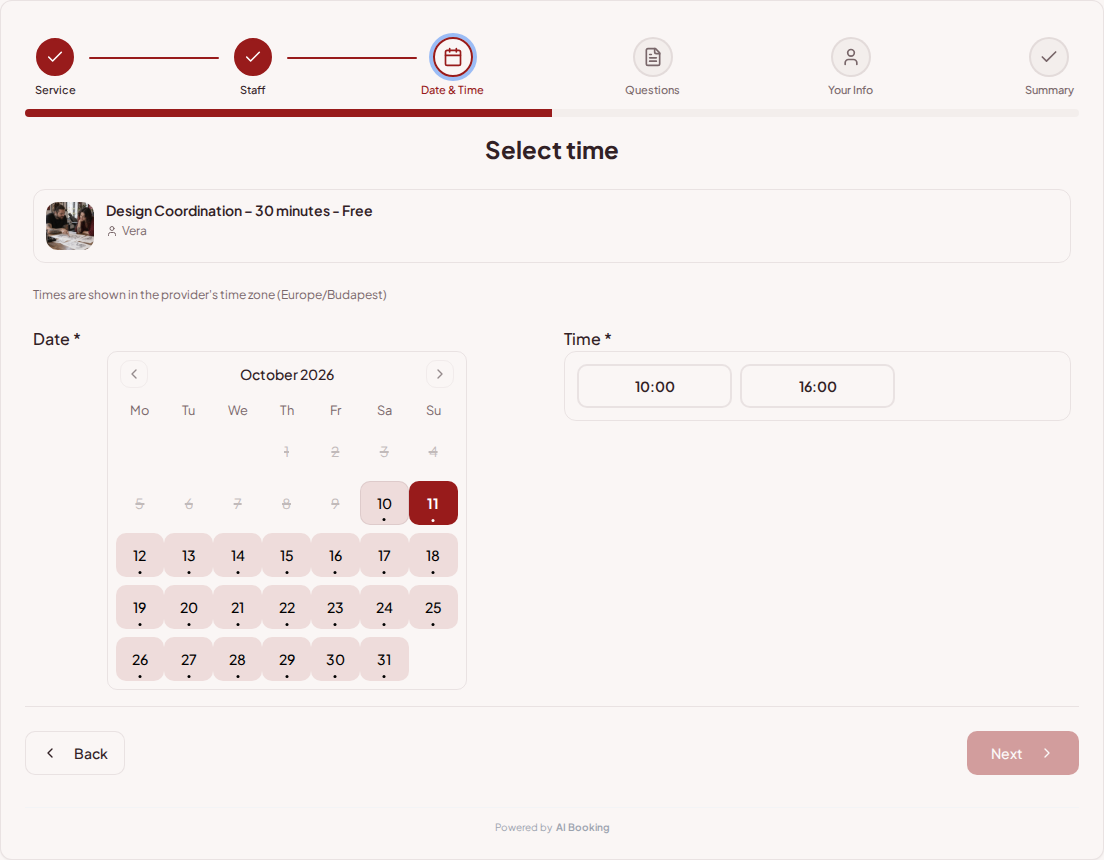Image resolution: width=1104 pixels, height=860 pixels.
Task: Click the Summary step check icon
Action: point(1048,57)
